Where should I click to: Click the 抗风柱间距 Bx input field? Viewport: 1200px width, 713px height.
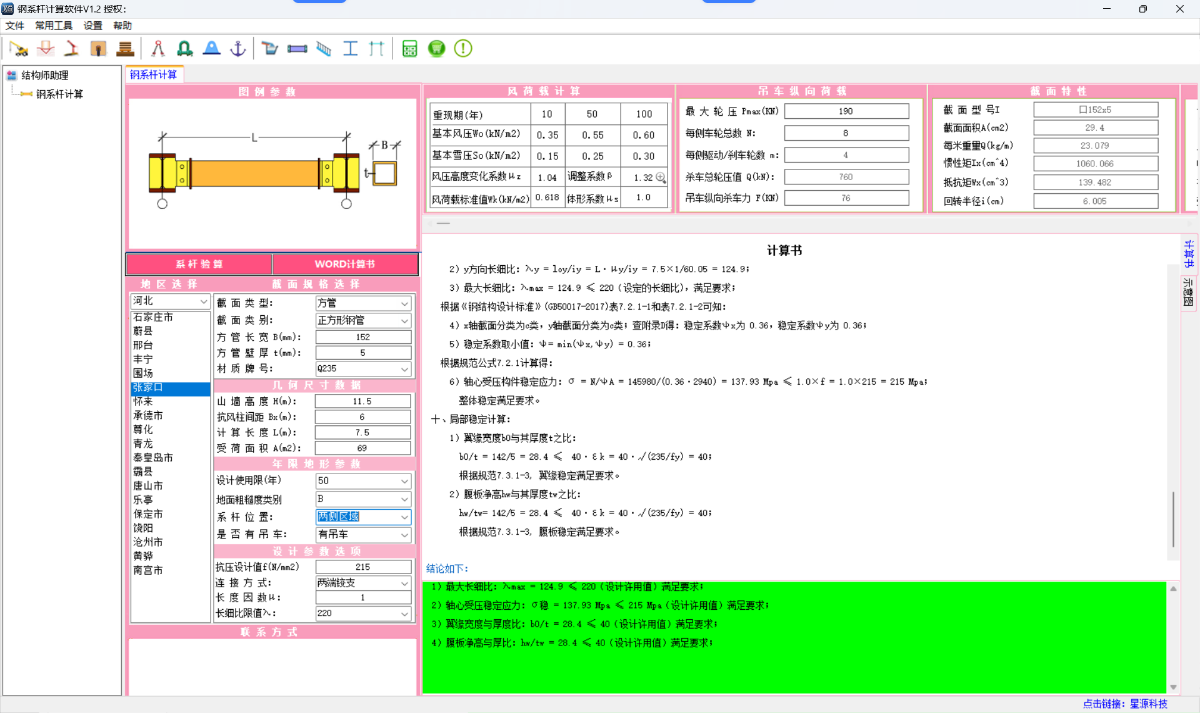point(363,417)
